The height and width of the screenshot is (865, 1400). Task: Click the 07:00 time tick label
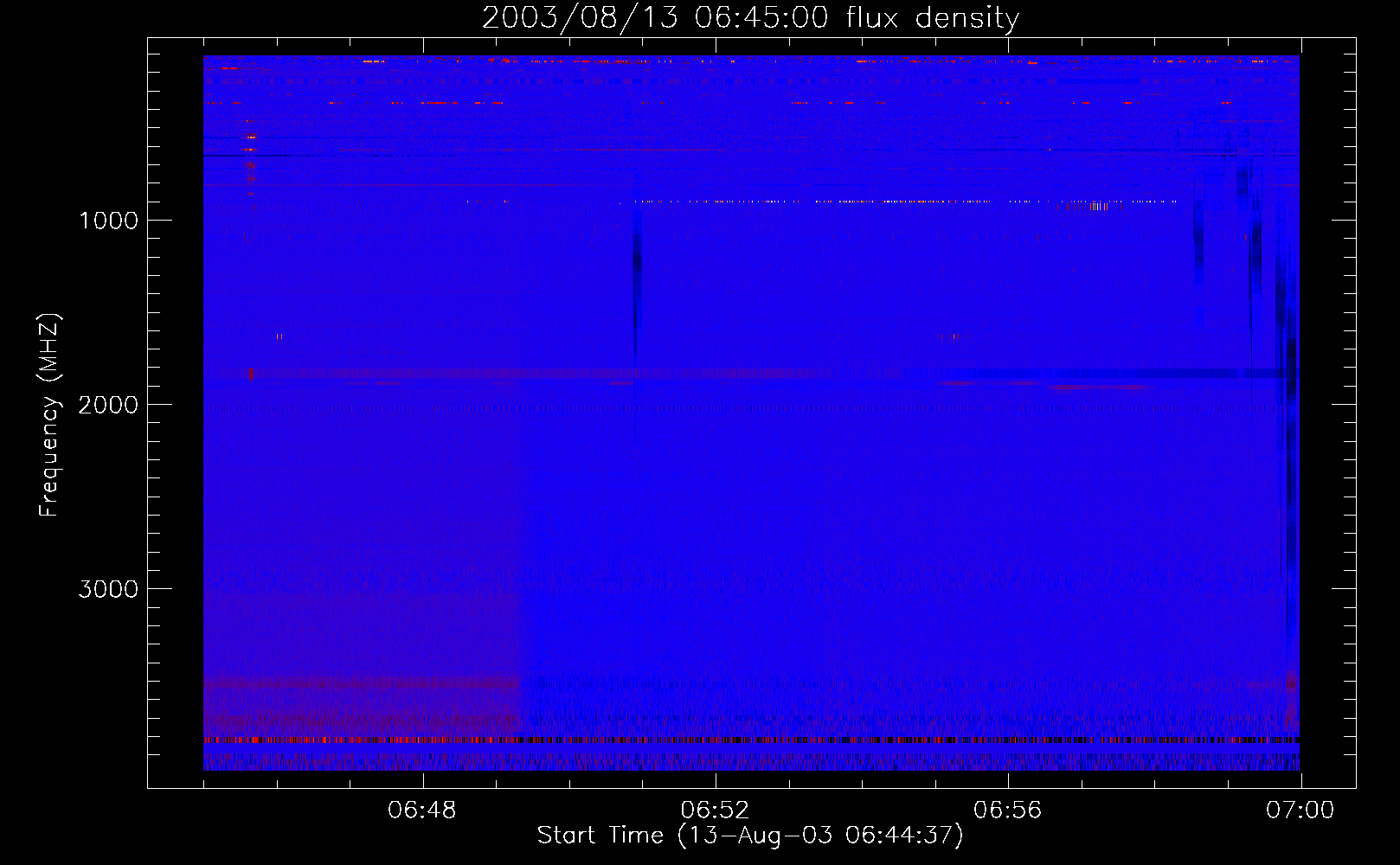pos(1300,811)
